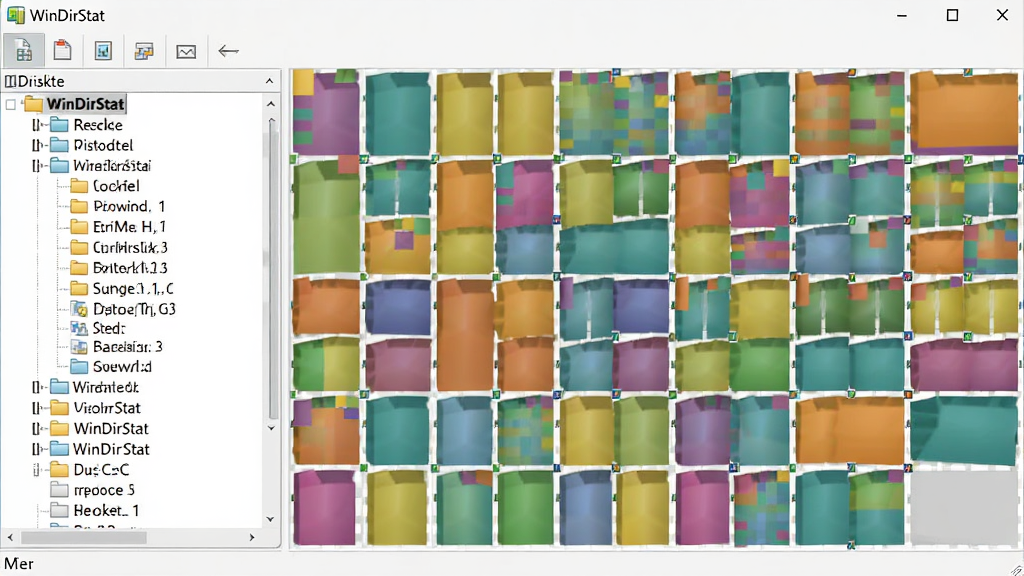Click the gray block in the treemap
The width and height of the screenshot is (1024, 576).
click(x=963, y=507)
